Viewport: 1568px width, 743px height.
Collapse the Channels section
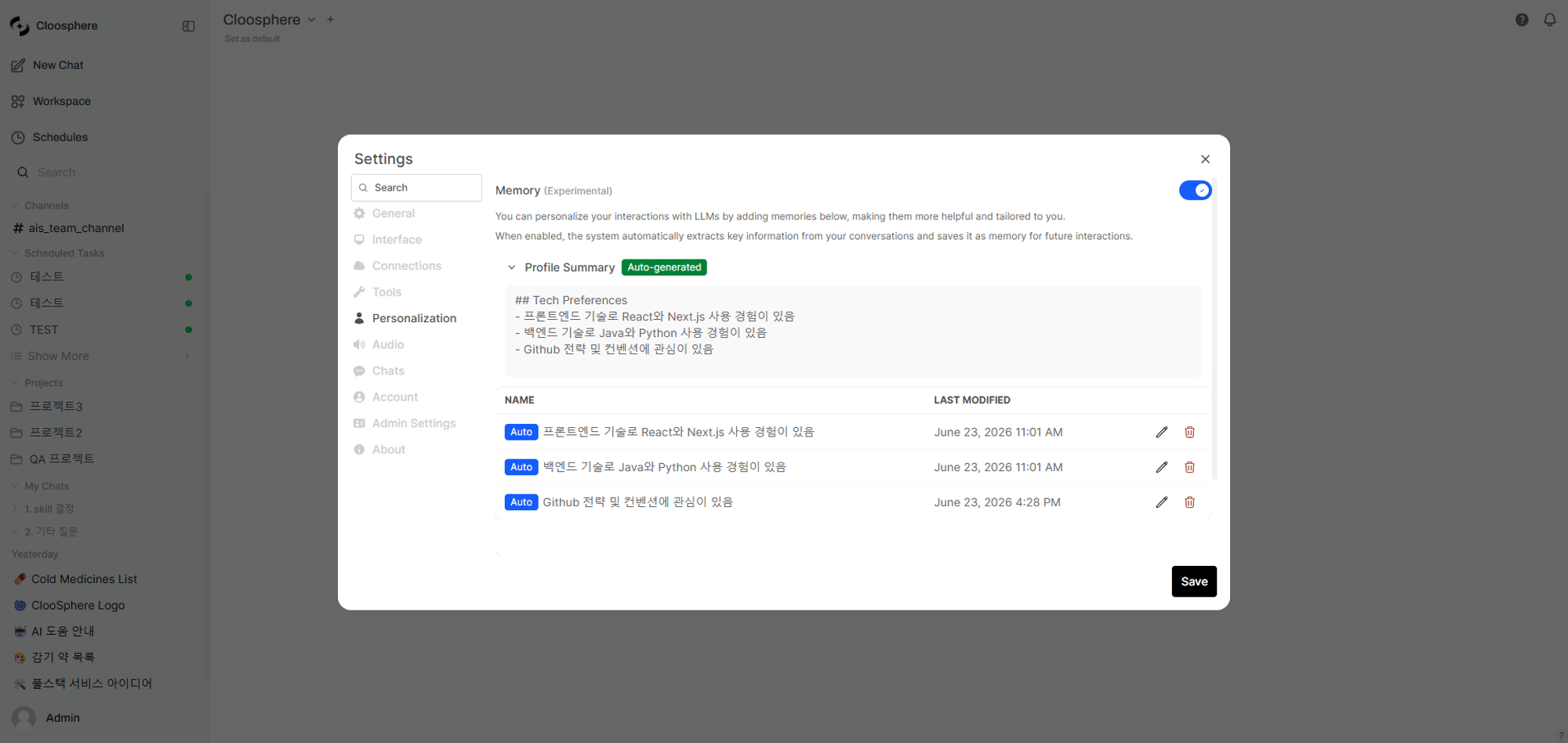(39, 205)
